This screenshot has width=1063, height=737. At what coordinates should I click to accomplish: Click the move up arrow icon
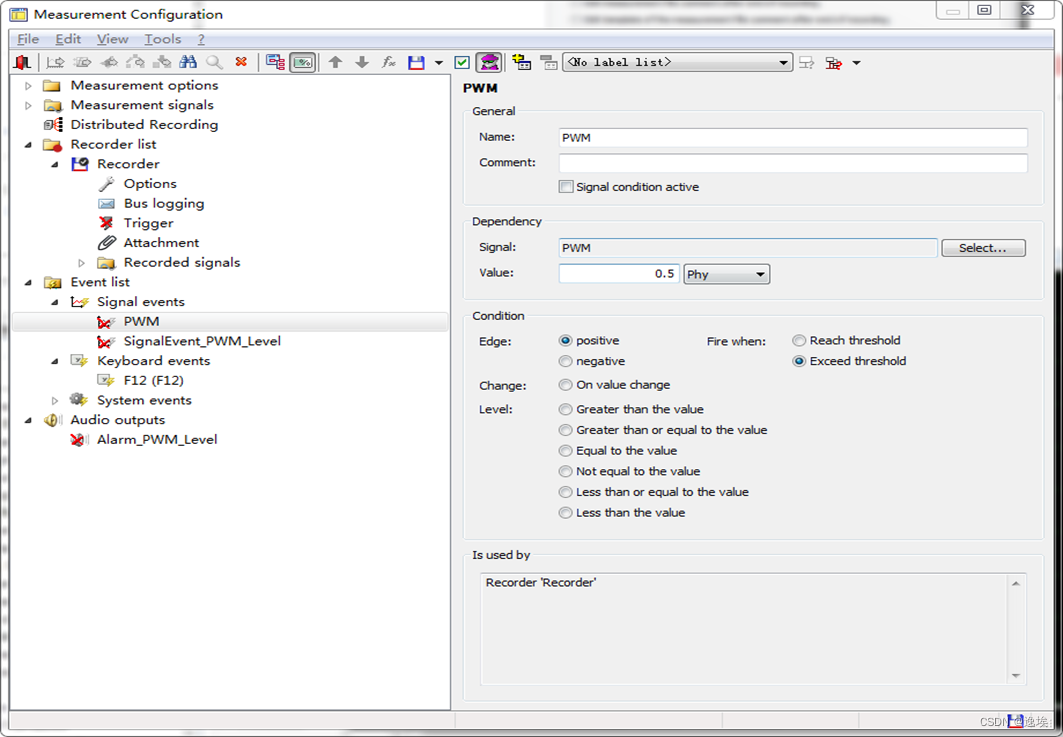[335, 62]
